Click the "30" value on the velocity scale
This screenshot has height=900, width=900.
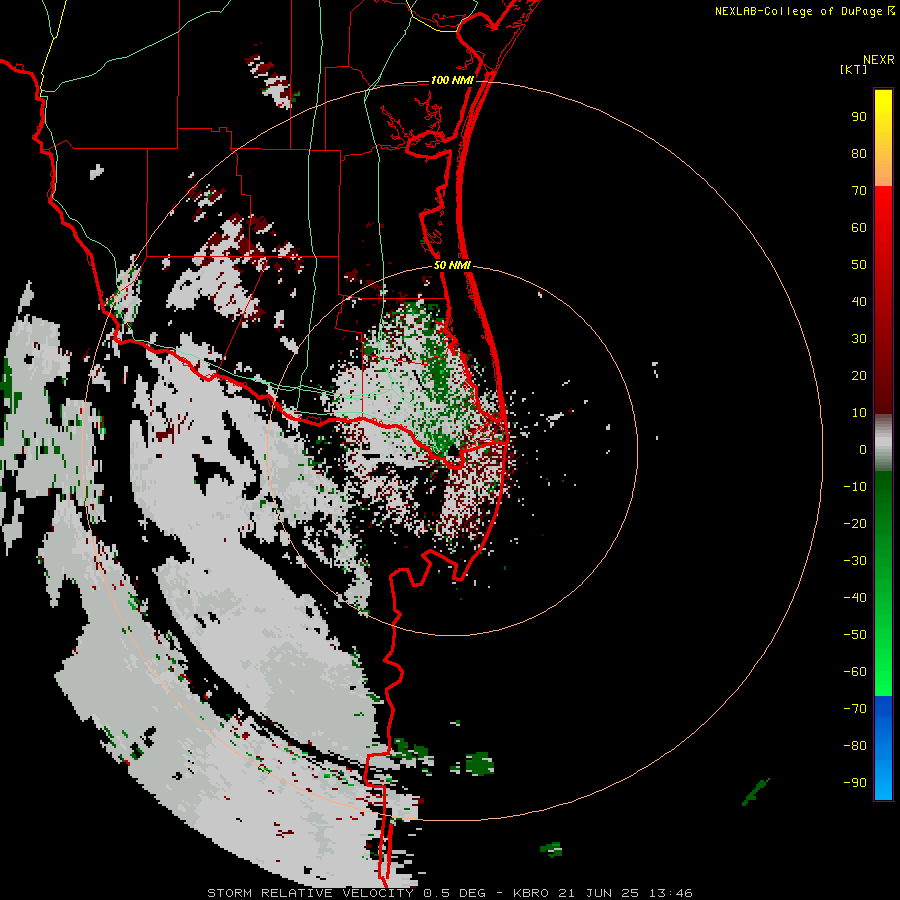point(859,339)
